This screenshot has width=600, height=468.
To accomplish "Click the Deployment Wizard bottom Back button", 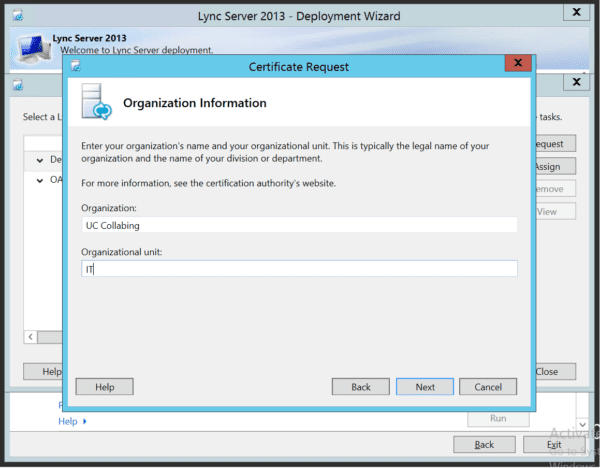I will click(484, 444).
